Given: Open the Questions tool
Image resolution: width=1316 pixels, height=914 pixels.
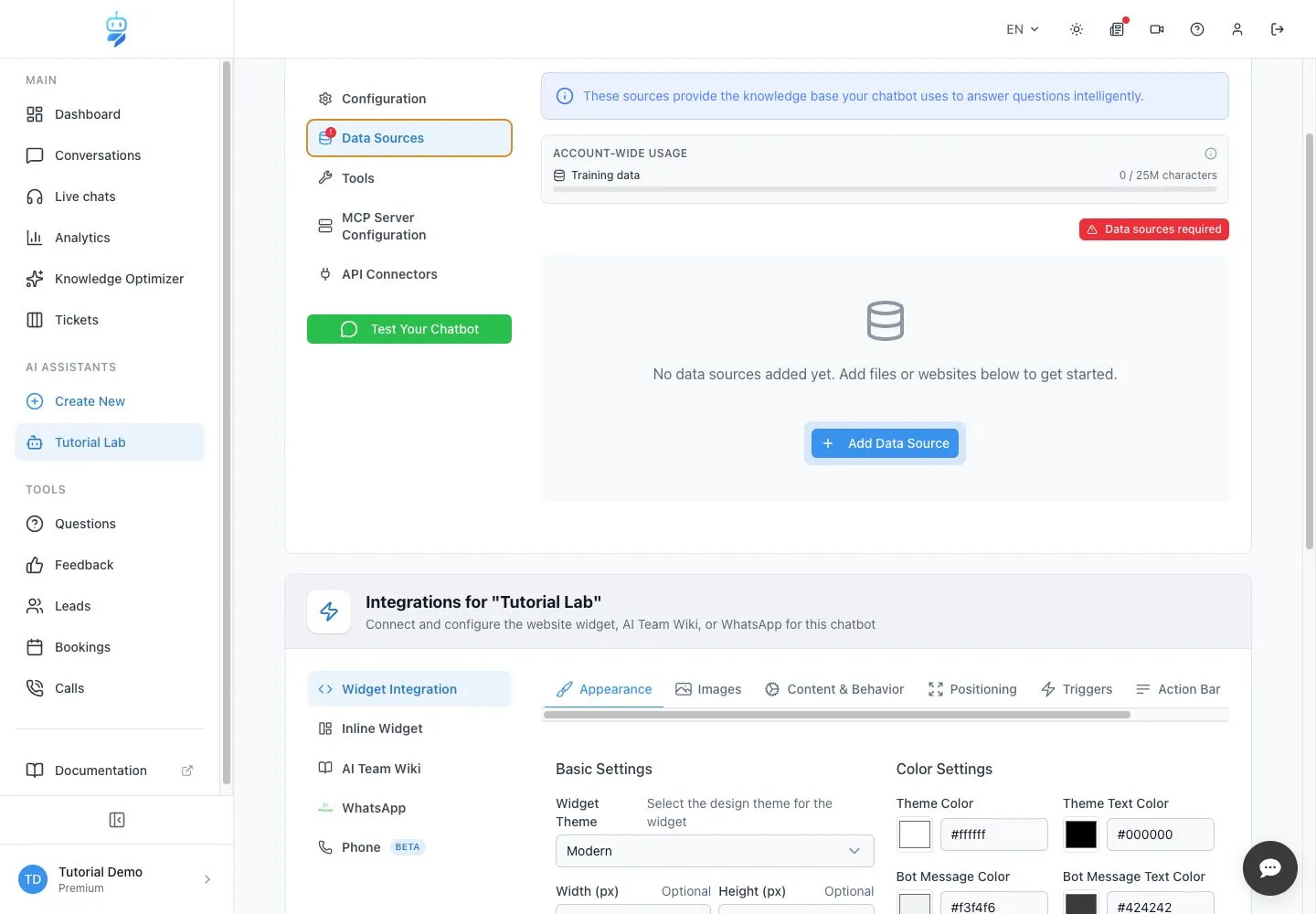Looking at the screenshot, I should point(110,524).
